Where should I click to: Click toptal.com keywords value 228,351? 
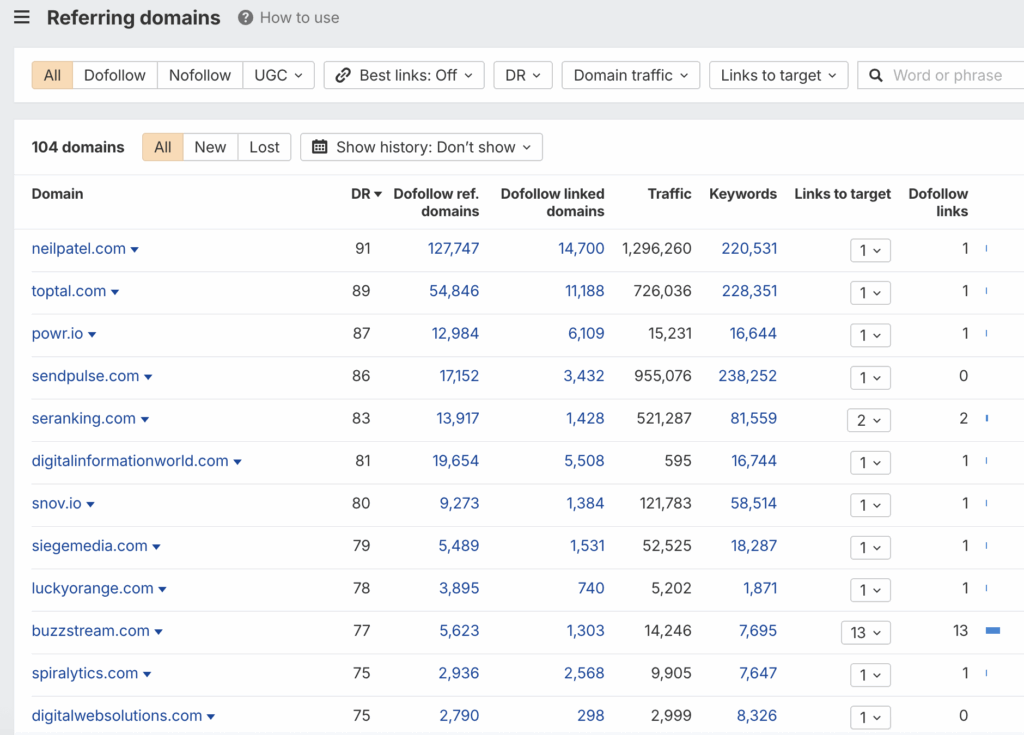[749, 291]
